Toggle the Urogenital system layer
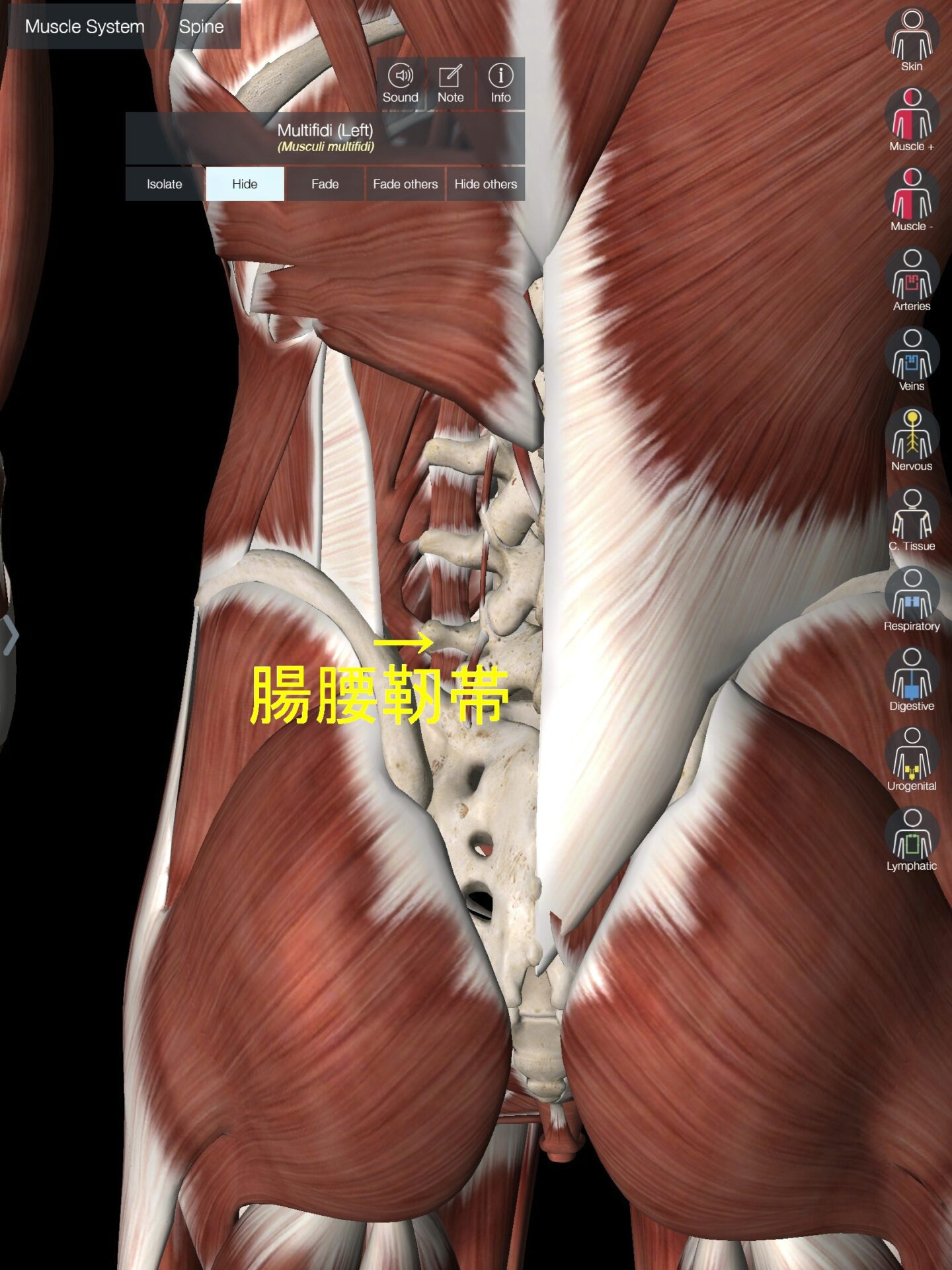The width and height of the screenshot is (952, 1270). pyautogui.click(x=912, y=757)
